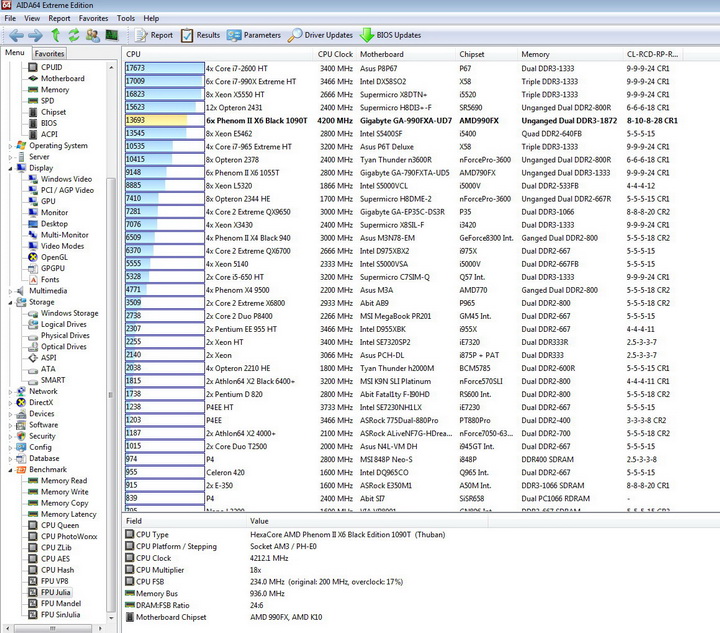
Task: Click BIOS Updates in the toolbar
Action: point(390,35)
